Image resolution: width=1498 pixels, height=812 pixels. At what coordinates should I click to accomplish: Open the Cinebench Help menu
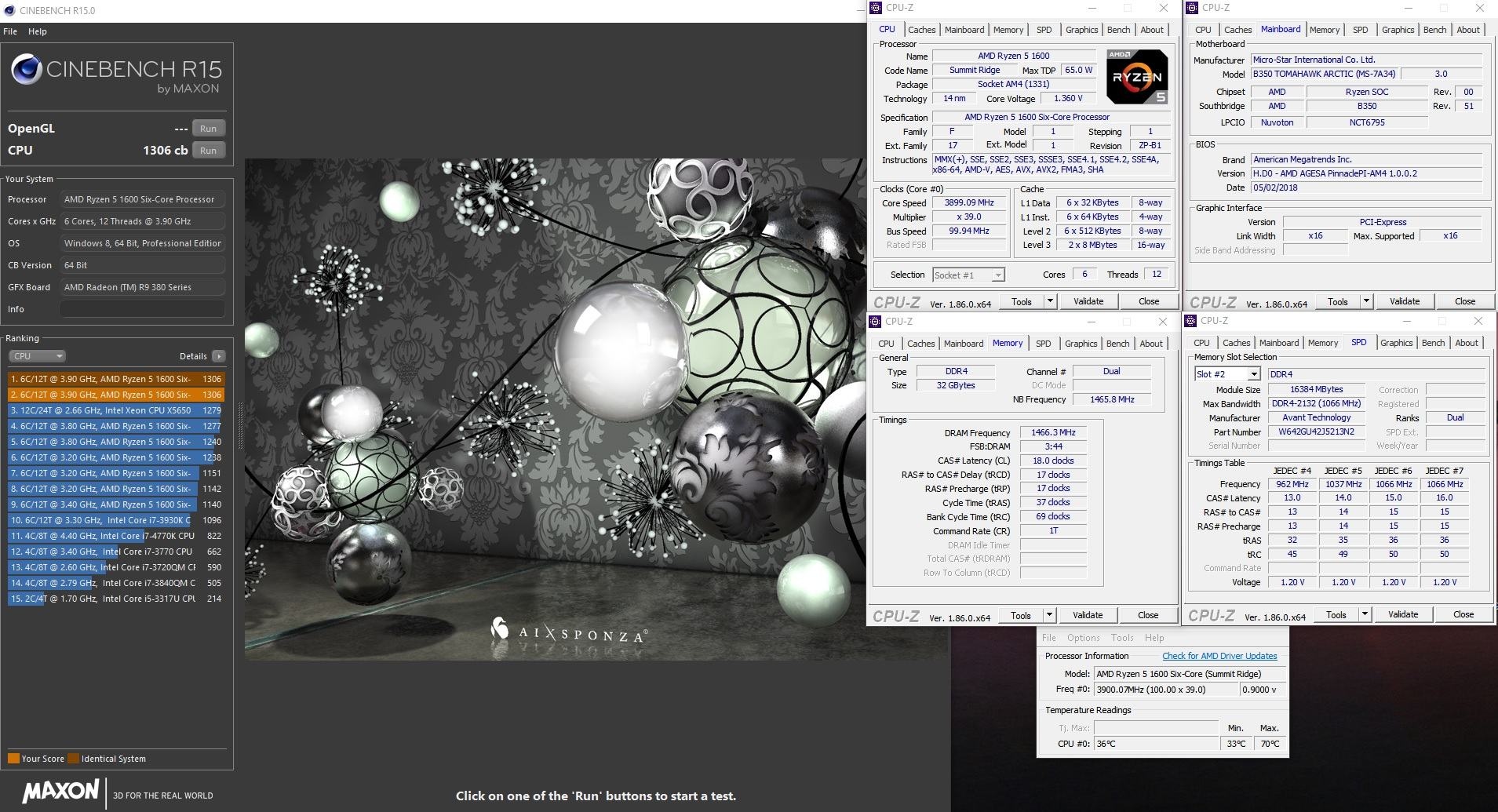(38, 31)
